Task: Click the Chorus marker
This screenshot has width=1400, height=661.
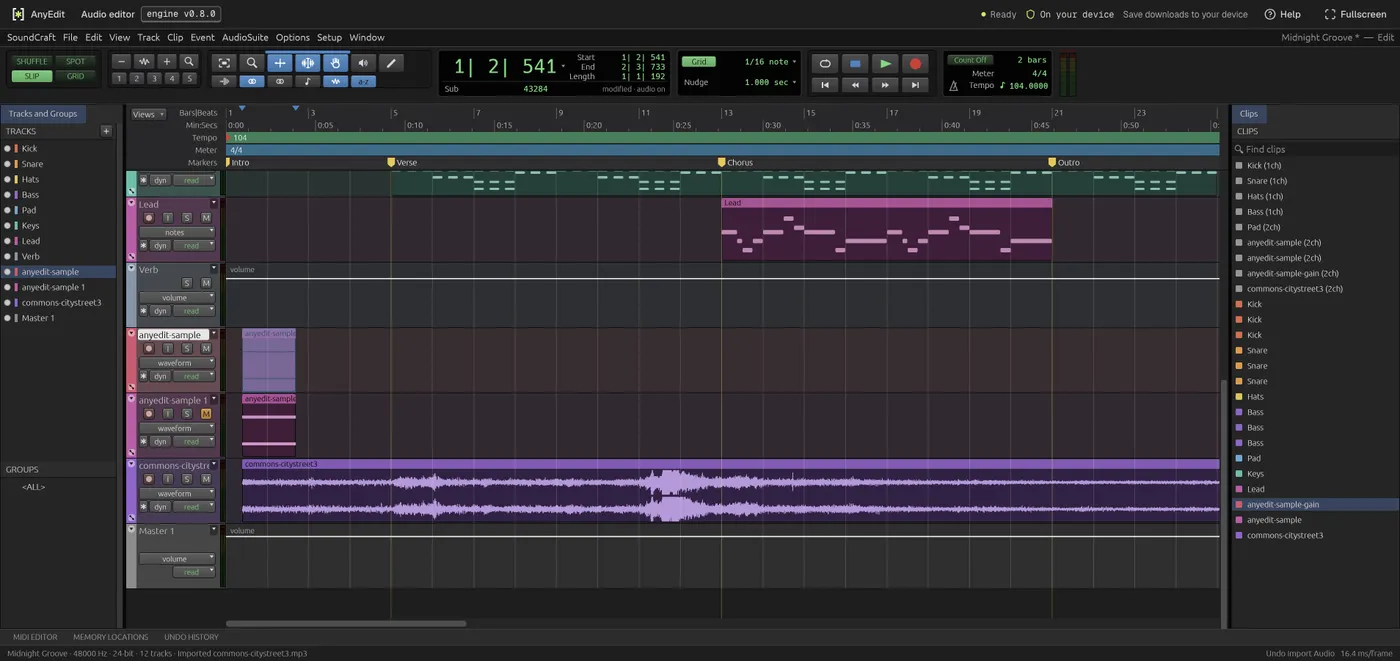Action: tap(735, 162)
